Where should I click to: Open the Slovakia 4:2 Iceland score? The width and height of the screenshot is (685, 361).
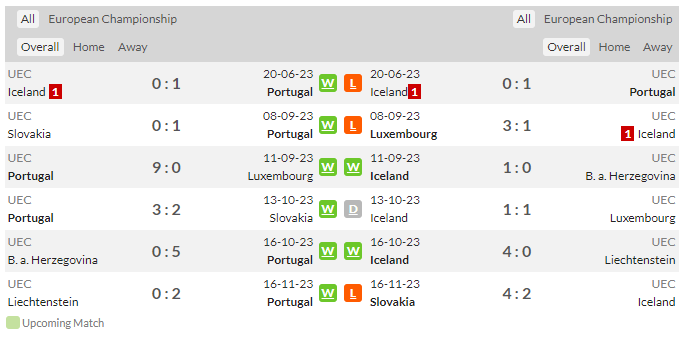(517, 293)
